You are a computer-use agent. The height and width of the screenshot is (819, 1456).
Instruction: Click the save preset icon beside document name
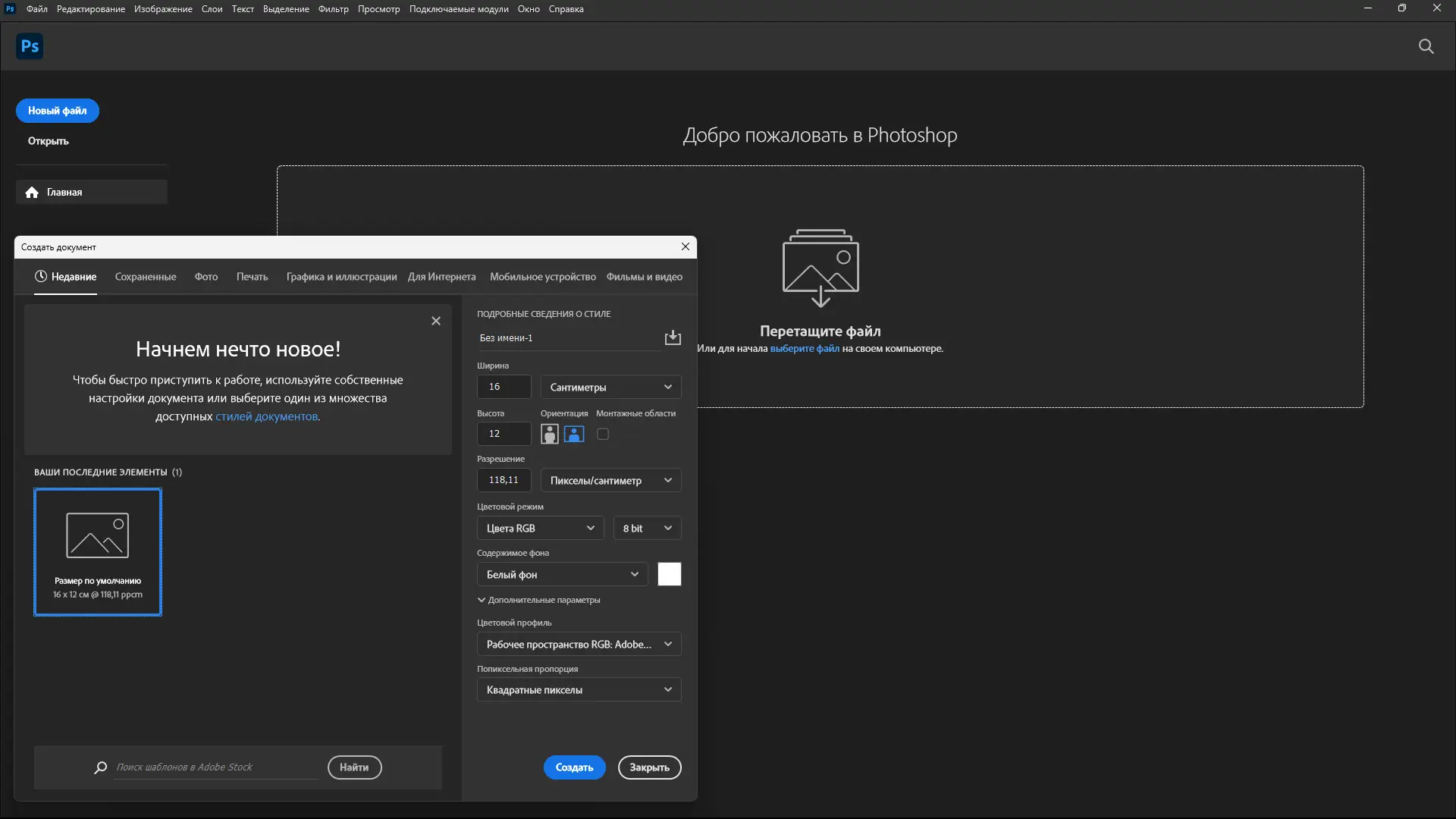click(673, 337)
